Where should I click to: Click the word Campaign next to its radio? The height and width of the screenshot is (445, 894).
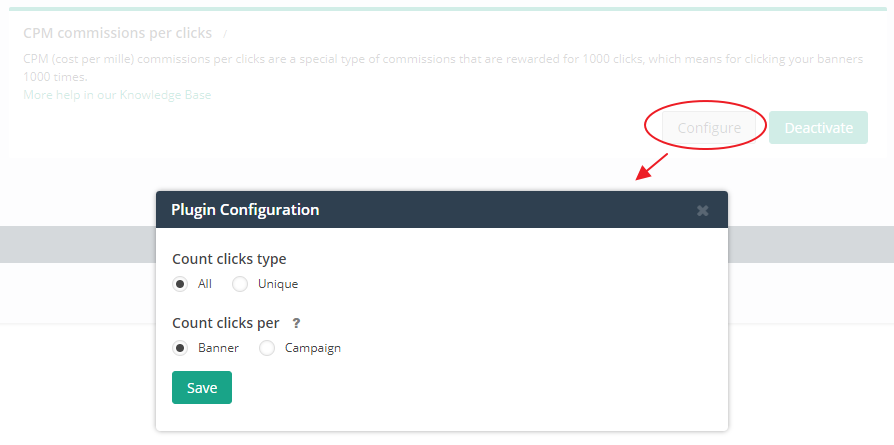(x=312, y=348)
